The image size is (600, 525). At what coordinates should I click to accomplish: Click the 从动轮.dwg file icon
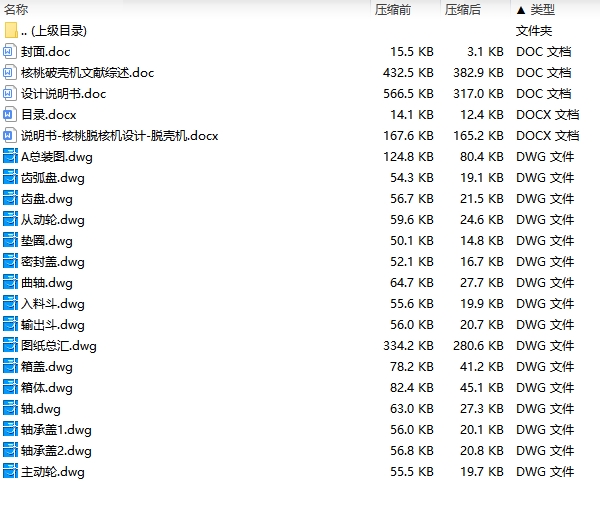coord(10,219)
